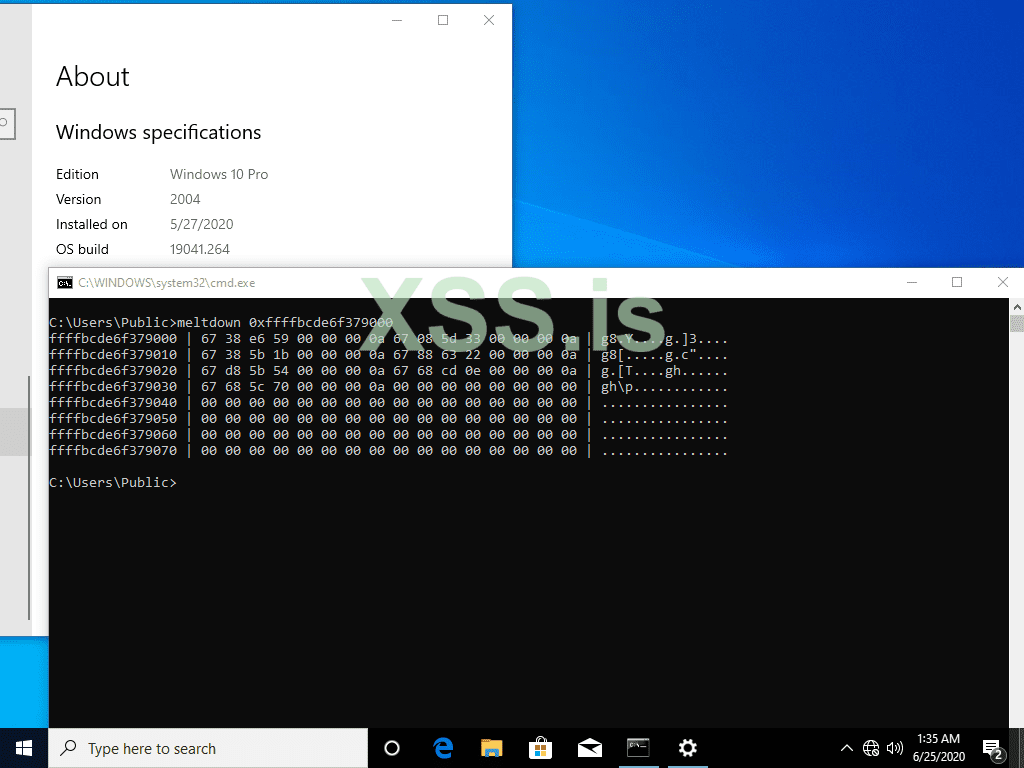Open the Mail app from the taskbar

589,748
